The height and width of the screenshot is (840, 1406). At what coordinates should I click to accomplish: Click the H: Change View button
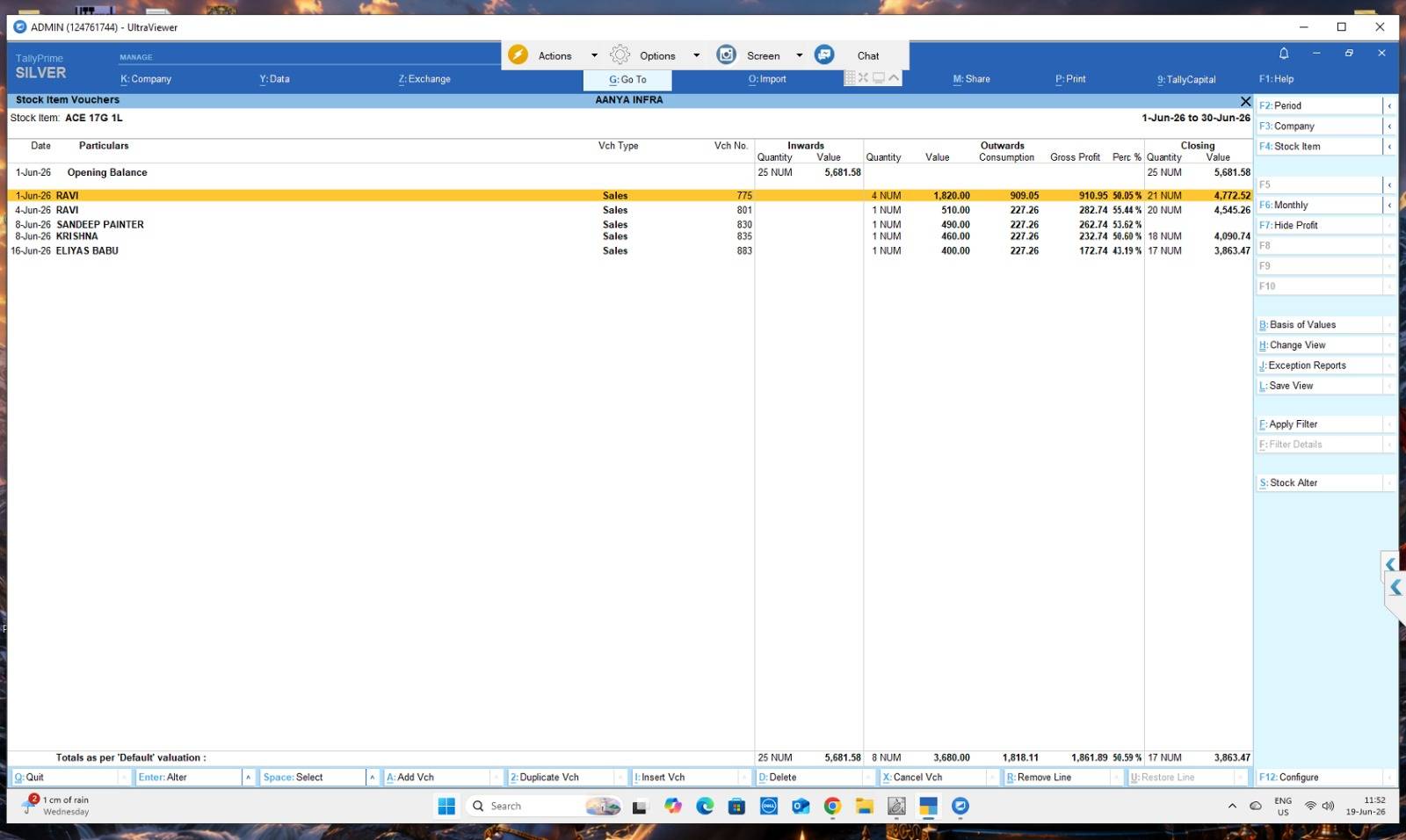[x=1319, y=345]
